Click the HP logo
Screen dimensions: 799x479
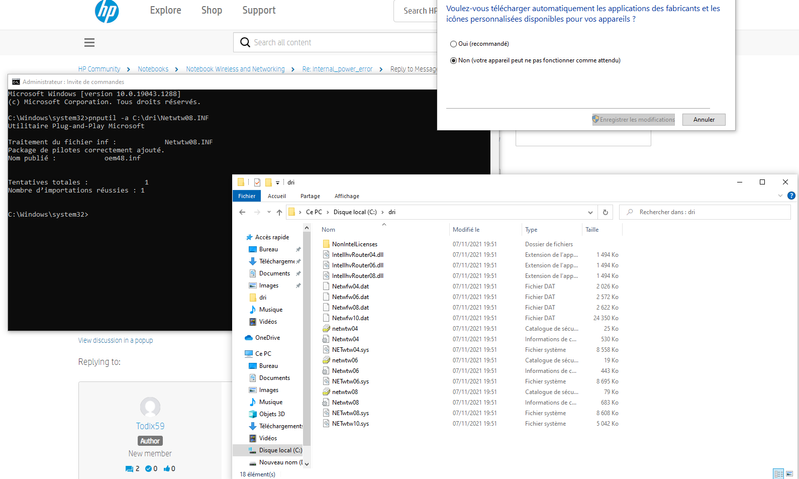(106, 12)
